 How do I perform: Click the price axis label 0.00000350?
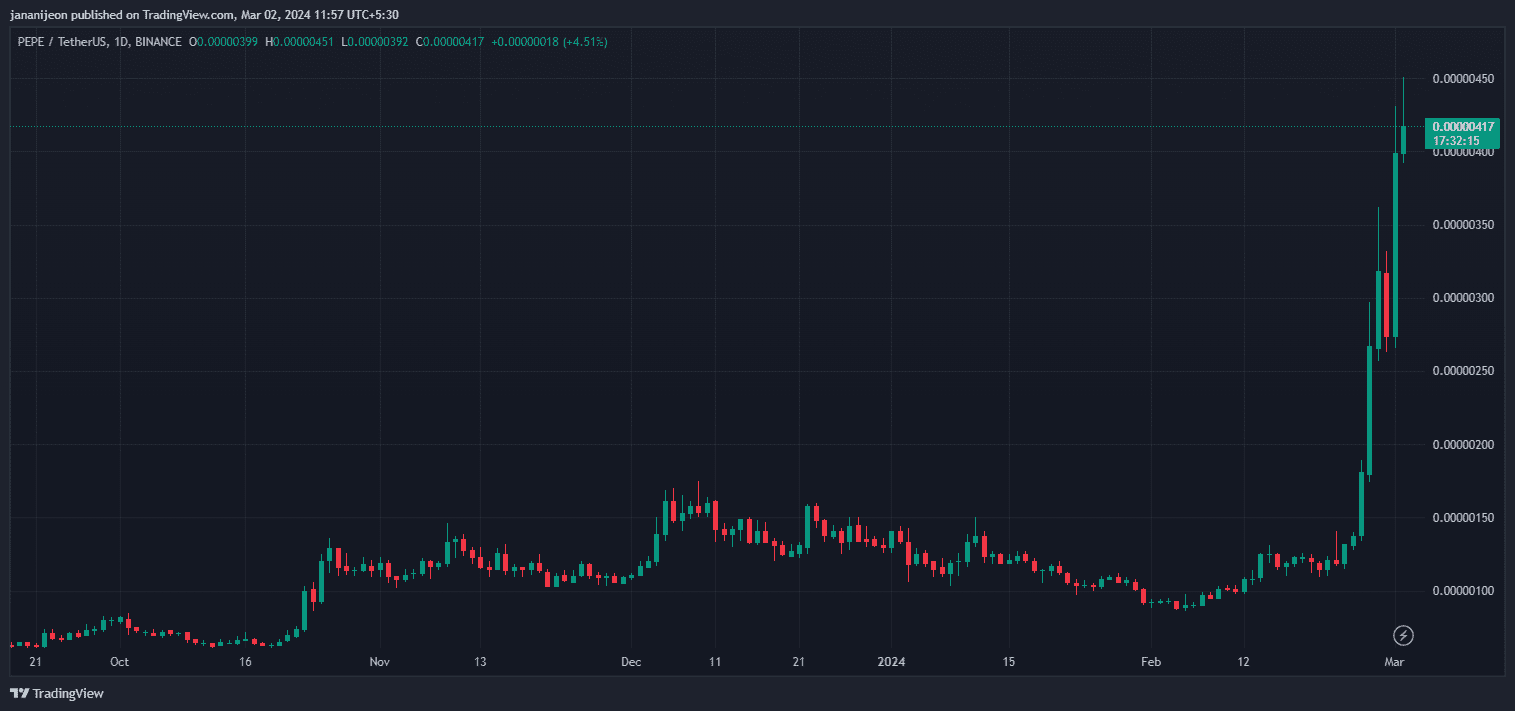[1463, 225]
